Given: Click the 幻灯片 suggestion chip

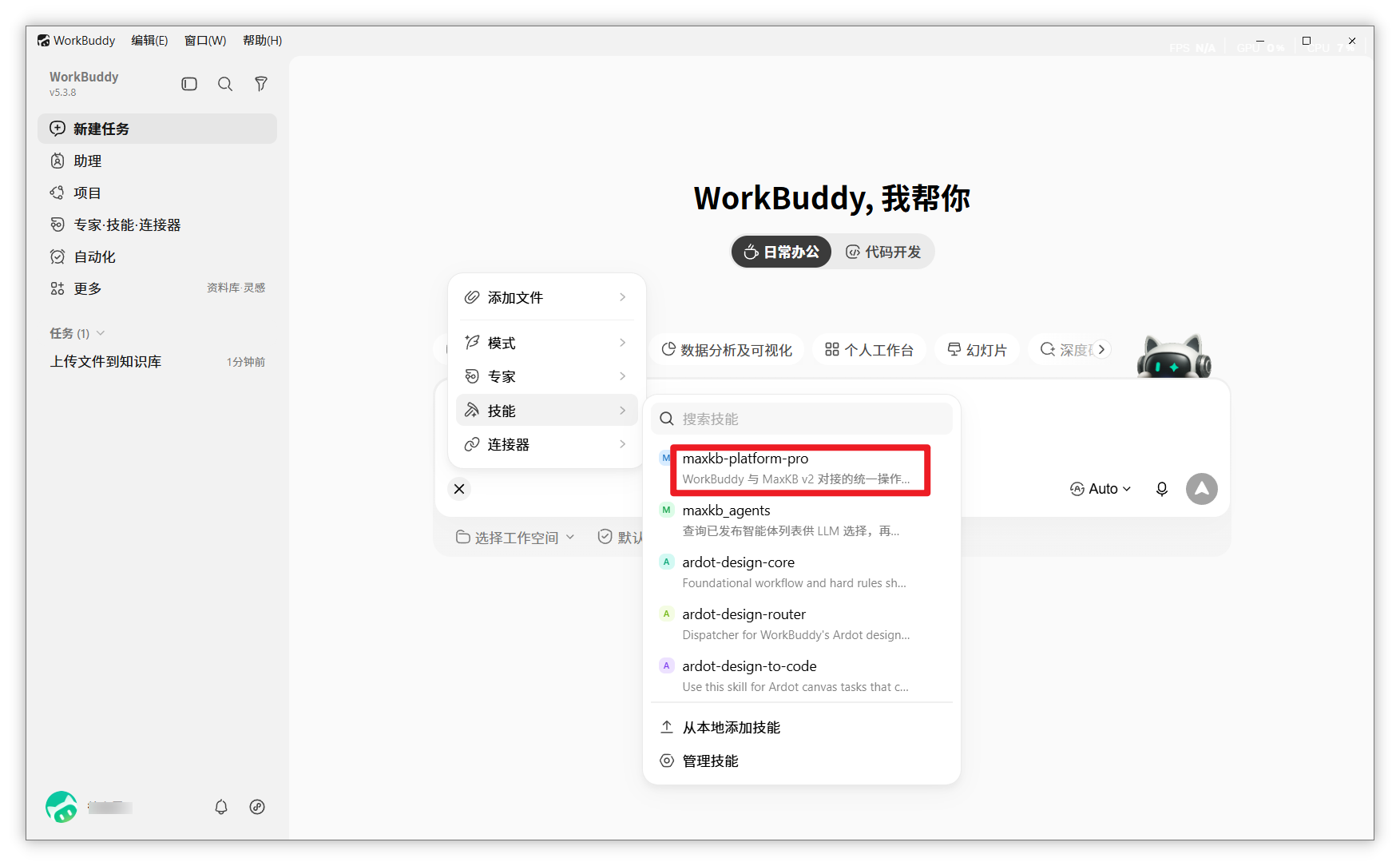Looking at the screenshot, I should 977,350.
